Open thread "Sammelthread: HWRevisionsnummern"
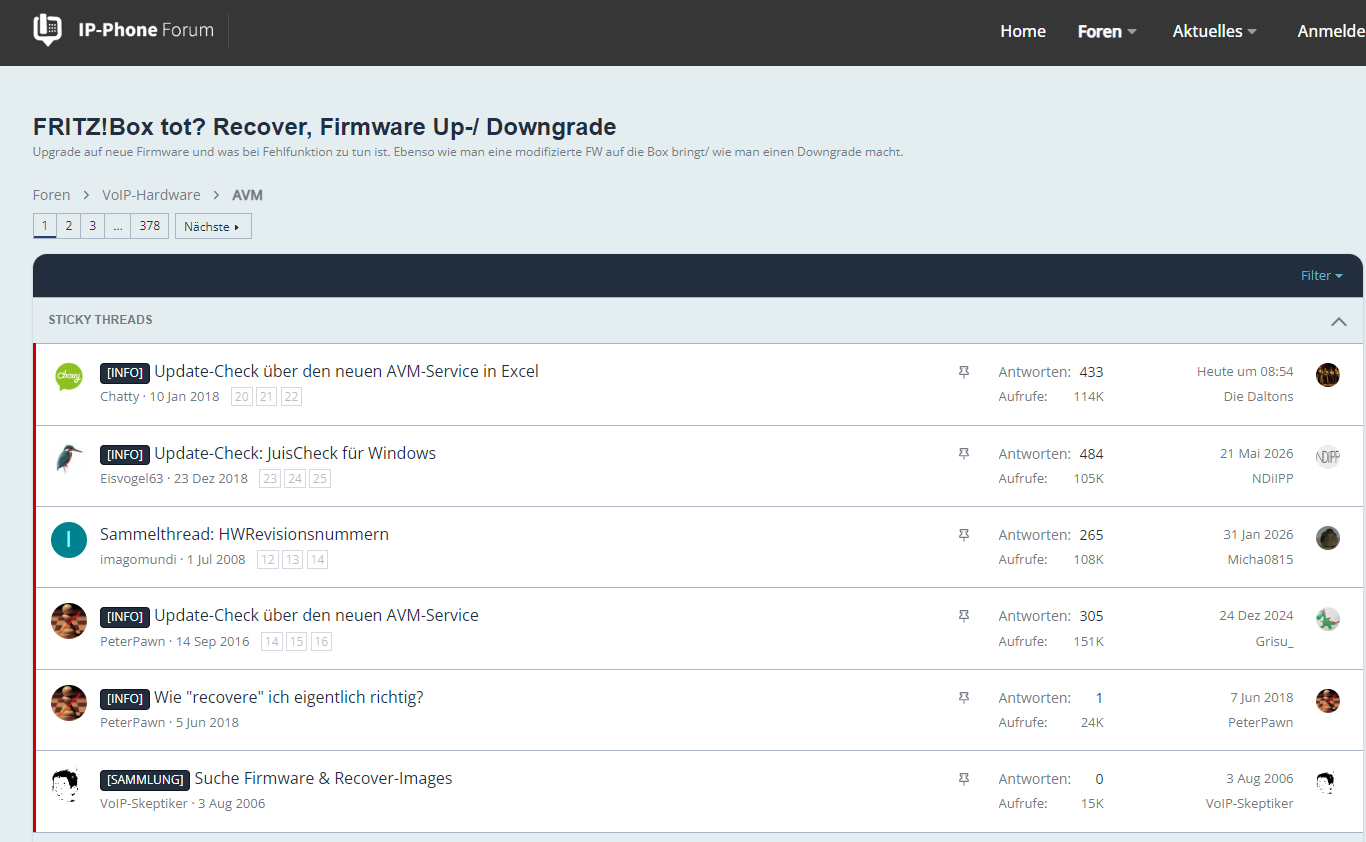 point(244,534)
